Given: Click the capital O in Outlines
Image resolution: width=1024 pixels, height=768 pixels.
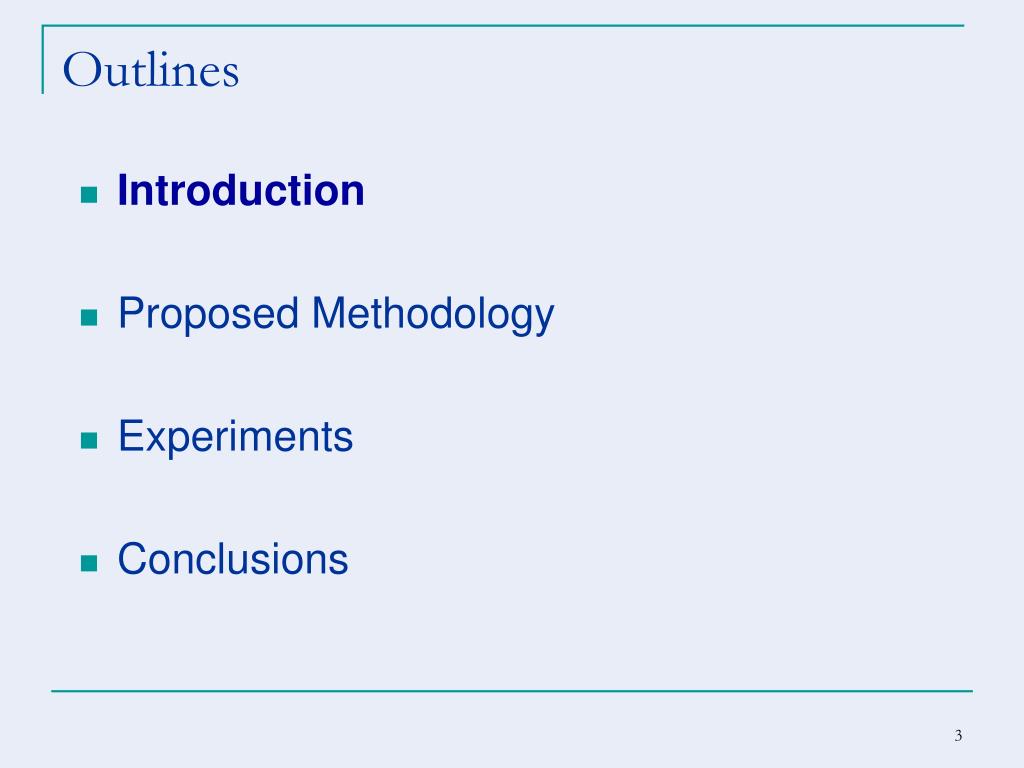Looking at the screenshot, I should pos(82,71).
